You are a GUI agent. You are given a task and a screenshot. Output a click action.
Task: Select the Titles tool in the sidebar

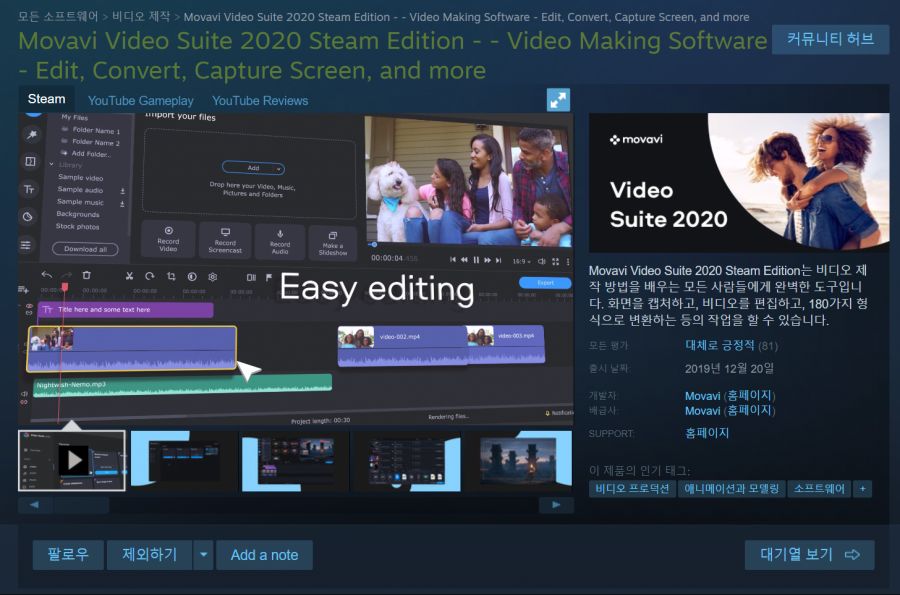[x=29, y=189]
